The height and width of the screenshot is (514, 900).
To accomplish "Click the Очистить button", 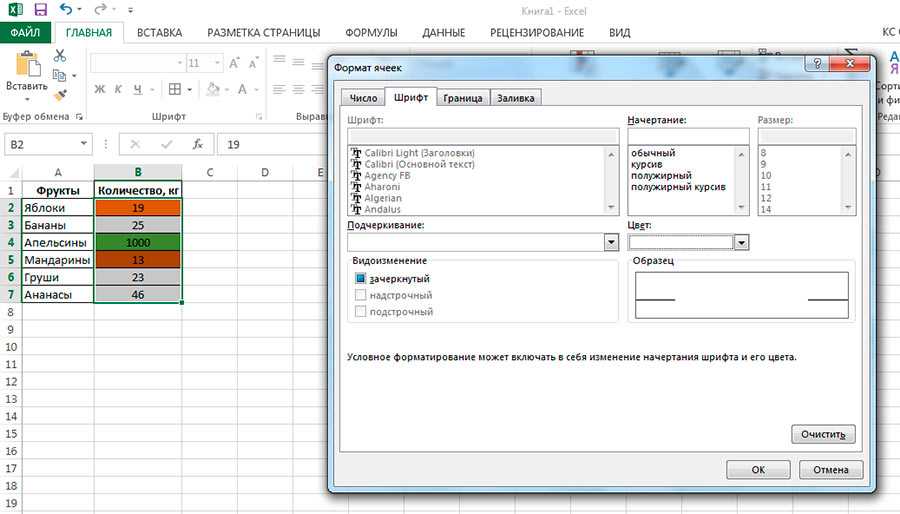I will tap(823, 434).
